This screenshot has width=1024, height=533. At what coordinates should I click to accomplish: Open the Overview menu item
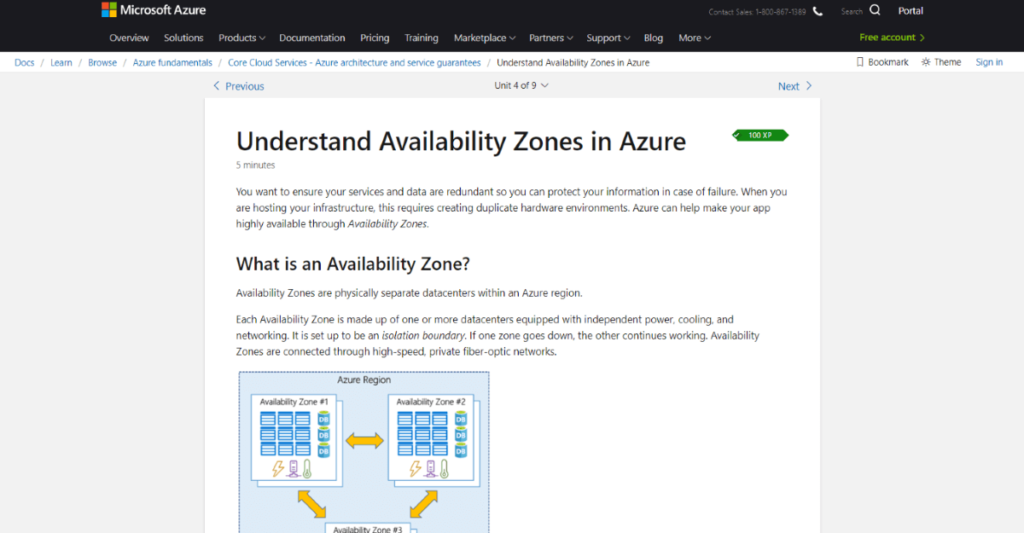pos(129,38)
